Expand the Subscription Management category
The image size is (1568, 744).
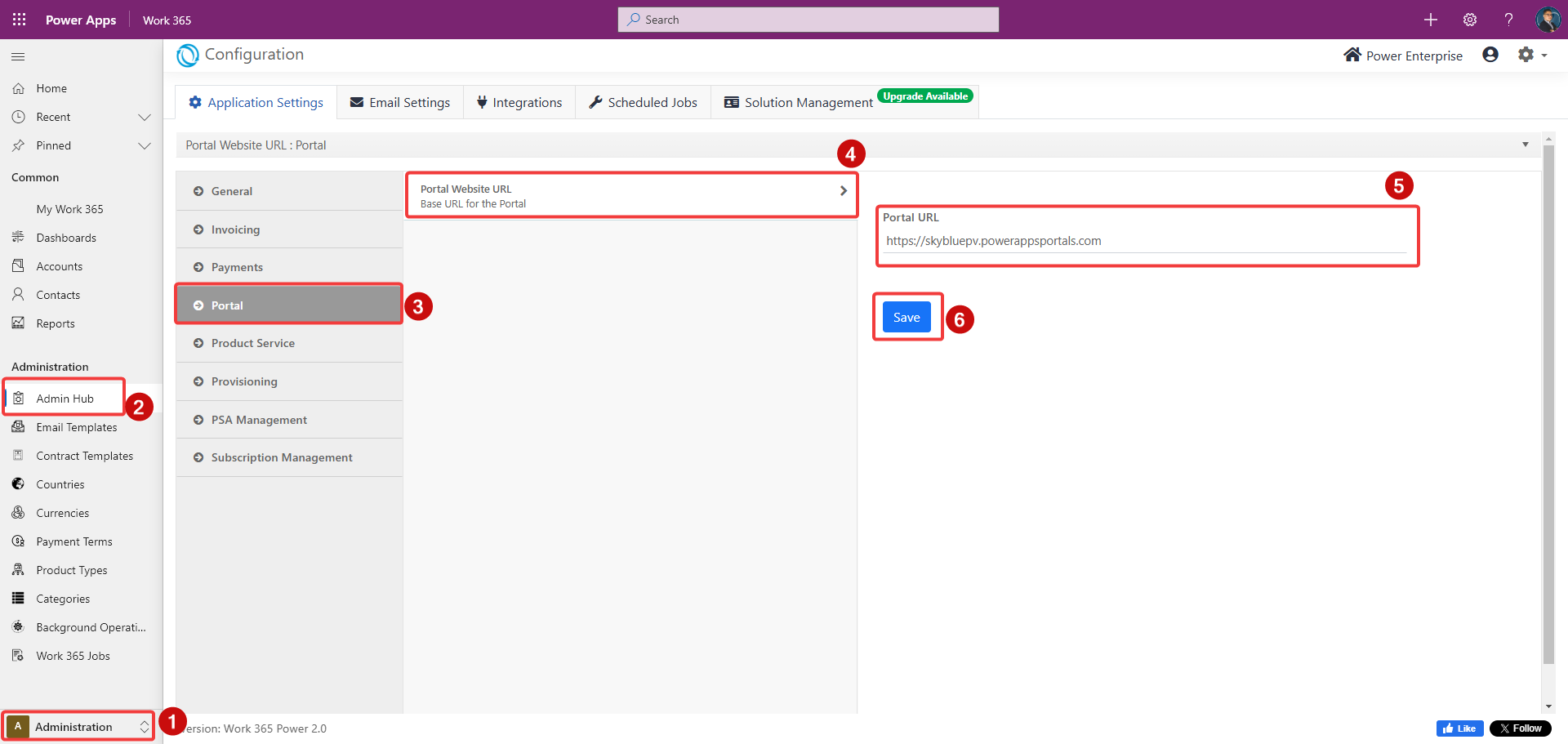289,457
